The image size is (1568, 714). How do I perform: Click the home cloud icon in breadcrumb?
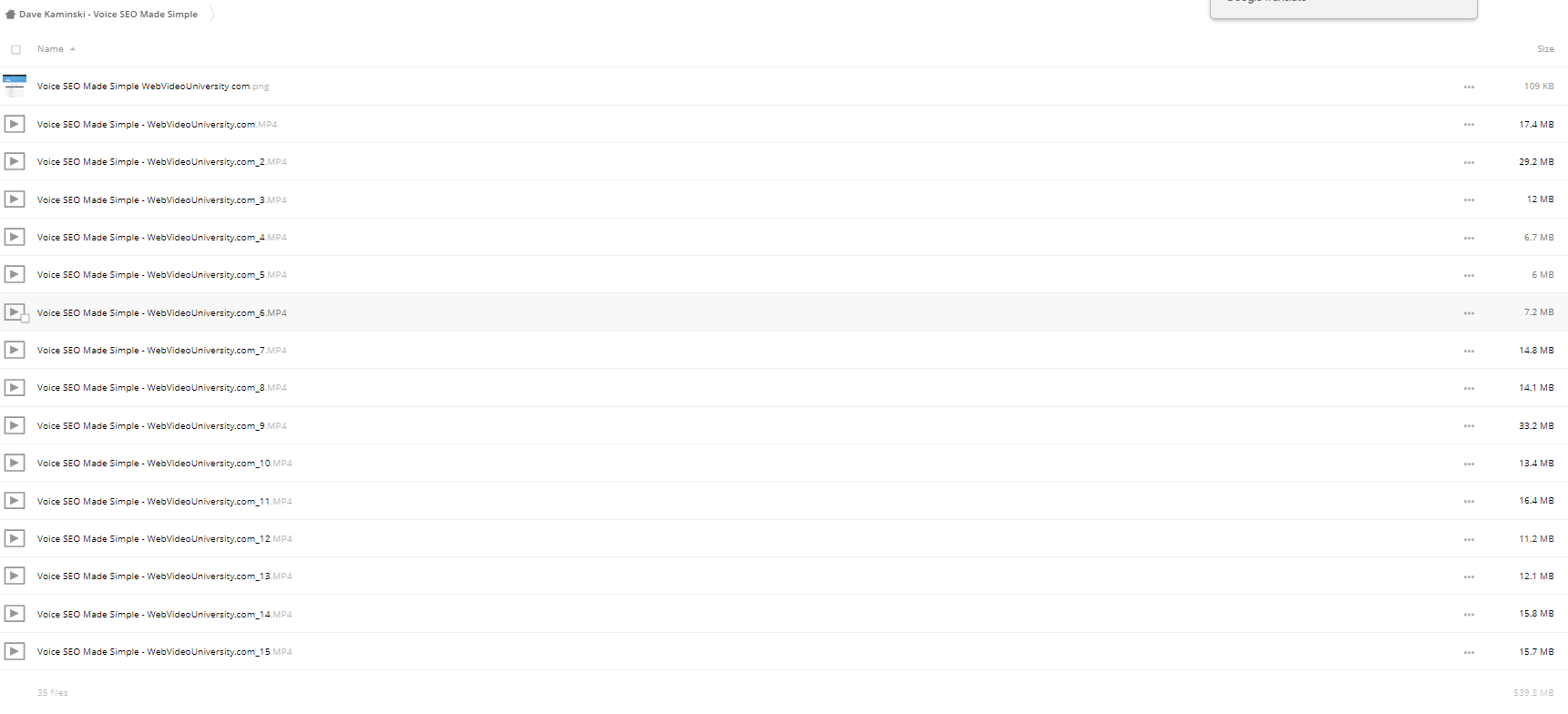coord(10,15)
